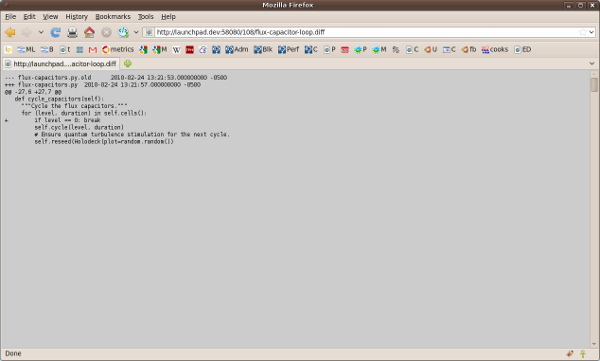This screenshot has height=361, width=600.
Task: Click the globe code-download toolbar icon
Action: (x=123, y=32)
